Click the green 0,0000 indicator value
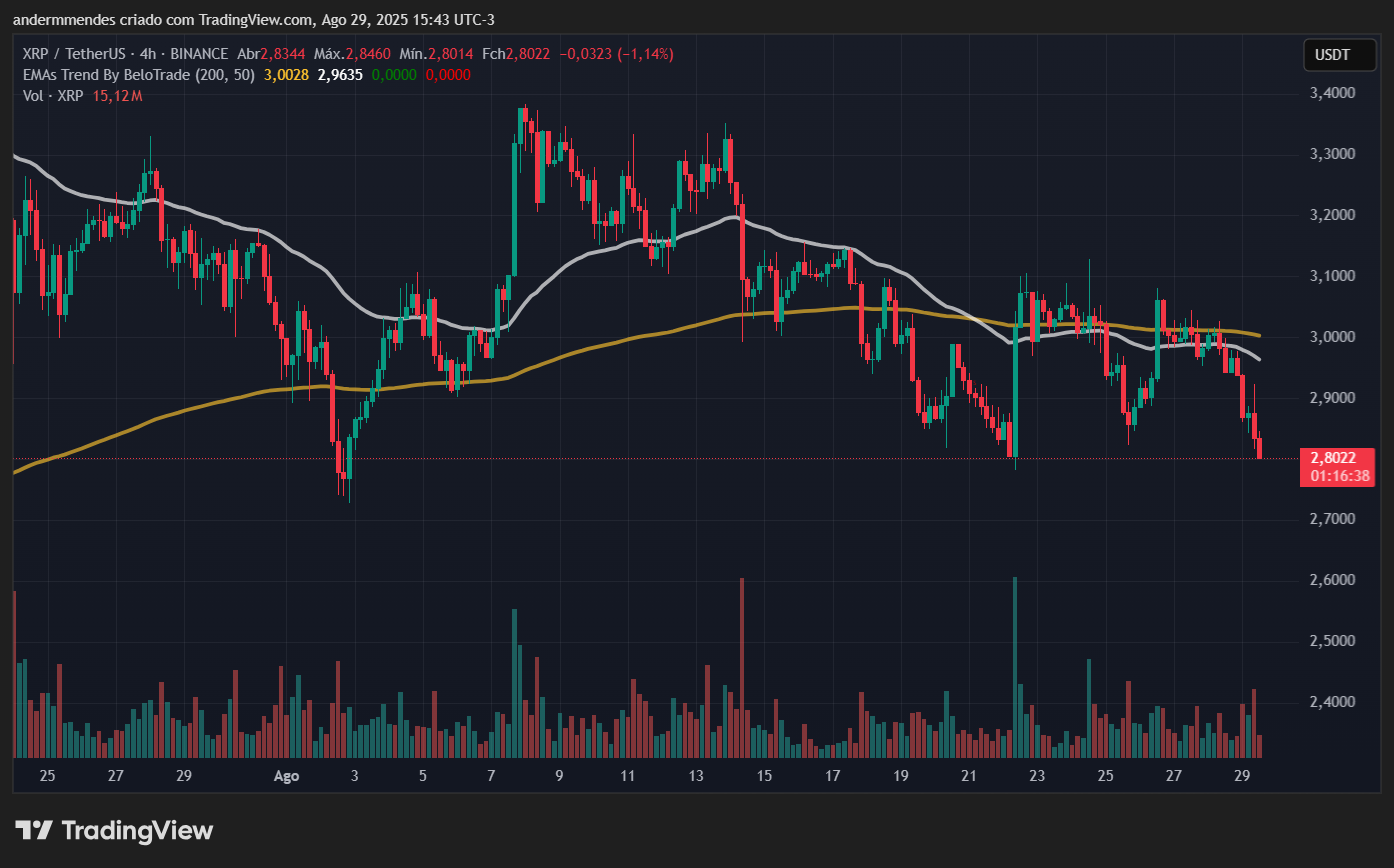Screen dimensions: 1394x868 coord(392,75)
